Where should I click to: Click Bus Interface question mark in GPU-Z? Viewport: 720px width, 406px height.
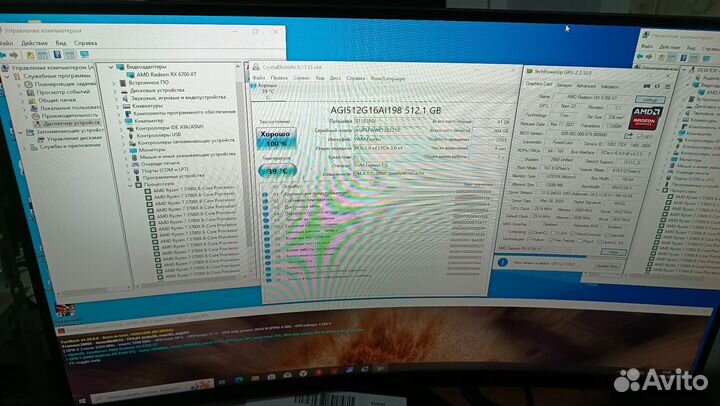click(649, 154)
